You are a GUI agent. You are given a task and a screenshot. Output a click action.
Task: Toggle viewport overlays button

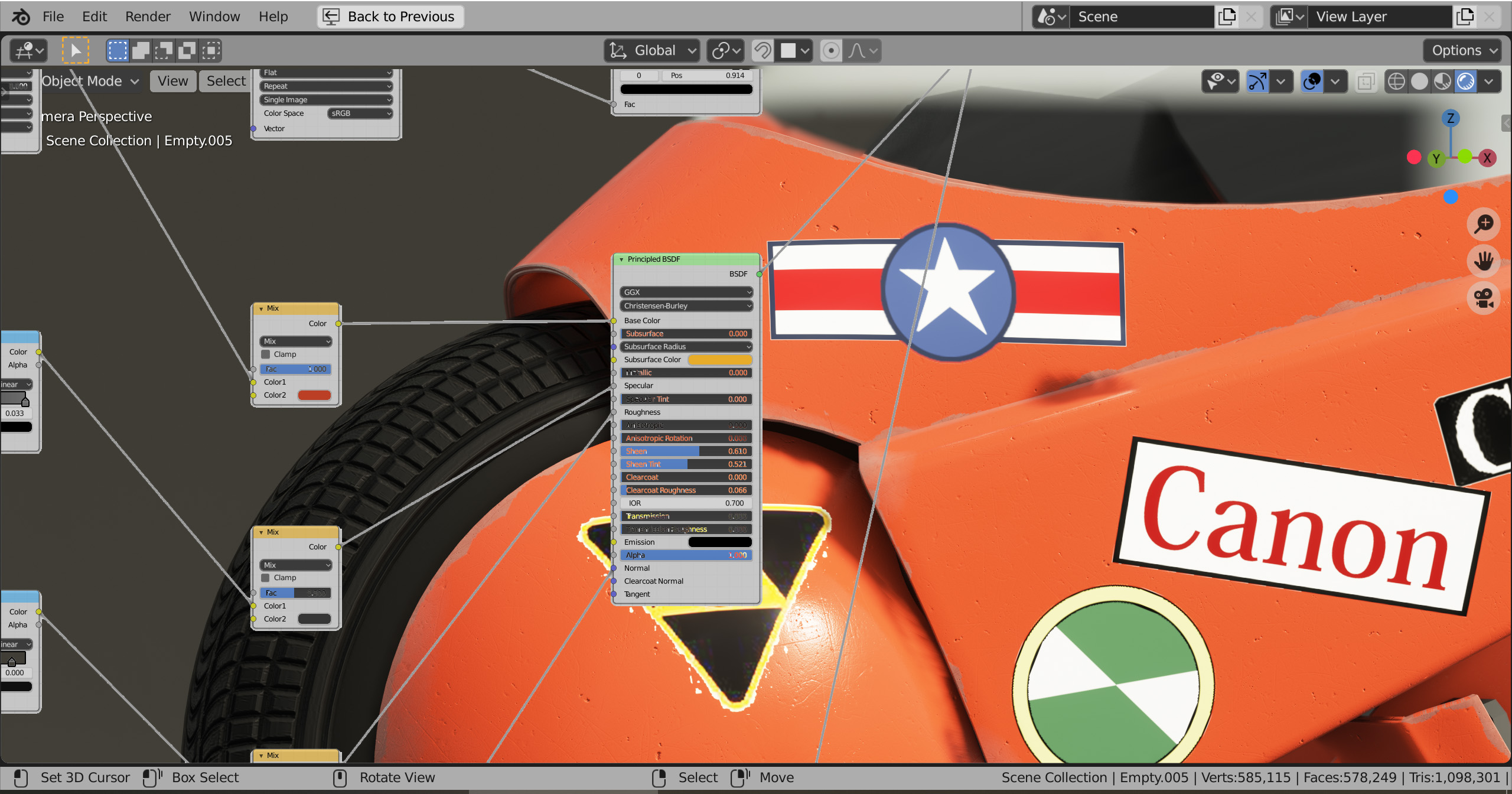pos(1312,82)
